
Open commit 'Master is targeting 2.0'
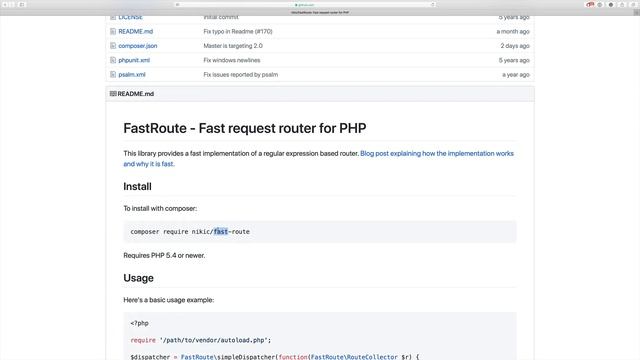(233, 46)
